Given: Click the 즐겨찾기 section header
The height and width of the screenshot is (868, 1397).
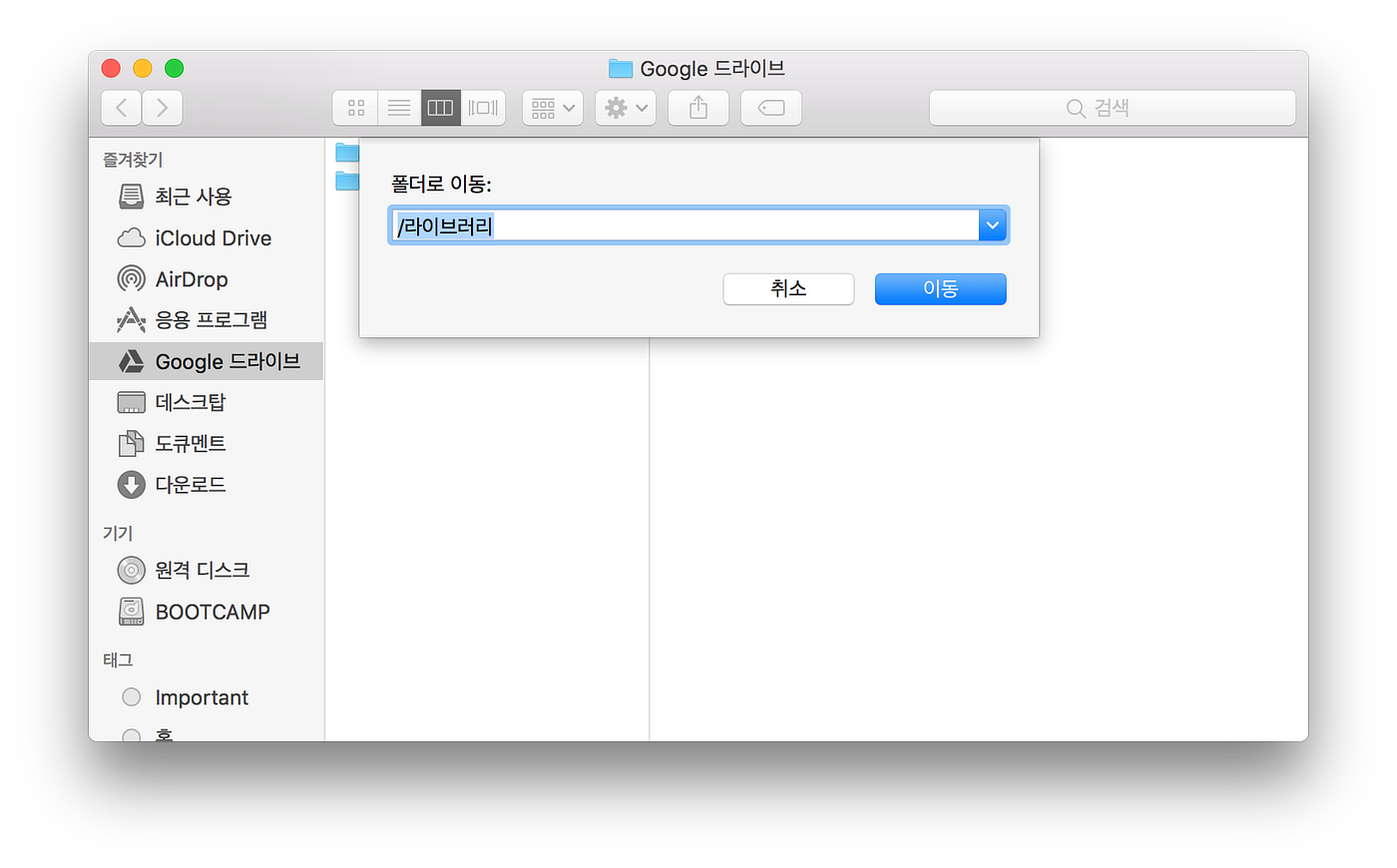Looking at the screenshot, I should click(133, 160).
